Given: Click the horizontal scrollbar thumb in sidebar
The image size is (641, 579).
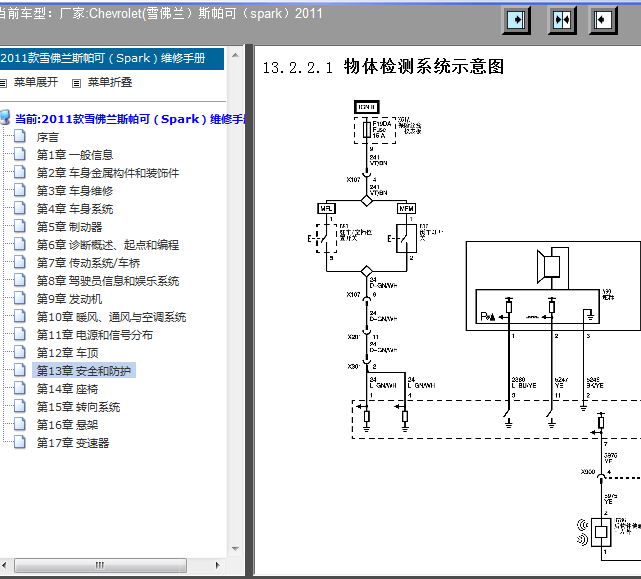Looking at the screenshot, I should [101, 565].
